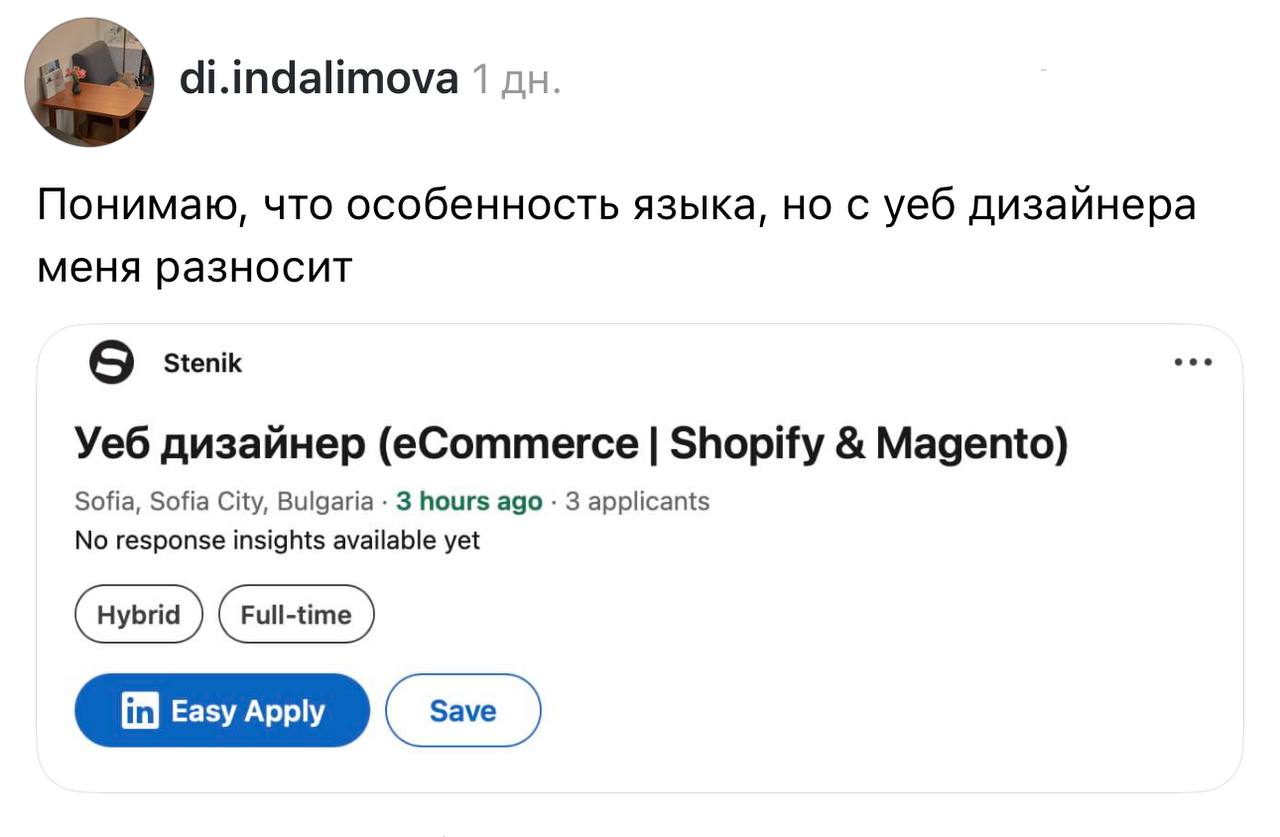Click the LinkedIn "in" logo icon

(x=139, y=711)
